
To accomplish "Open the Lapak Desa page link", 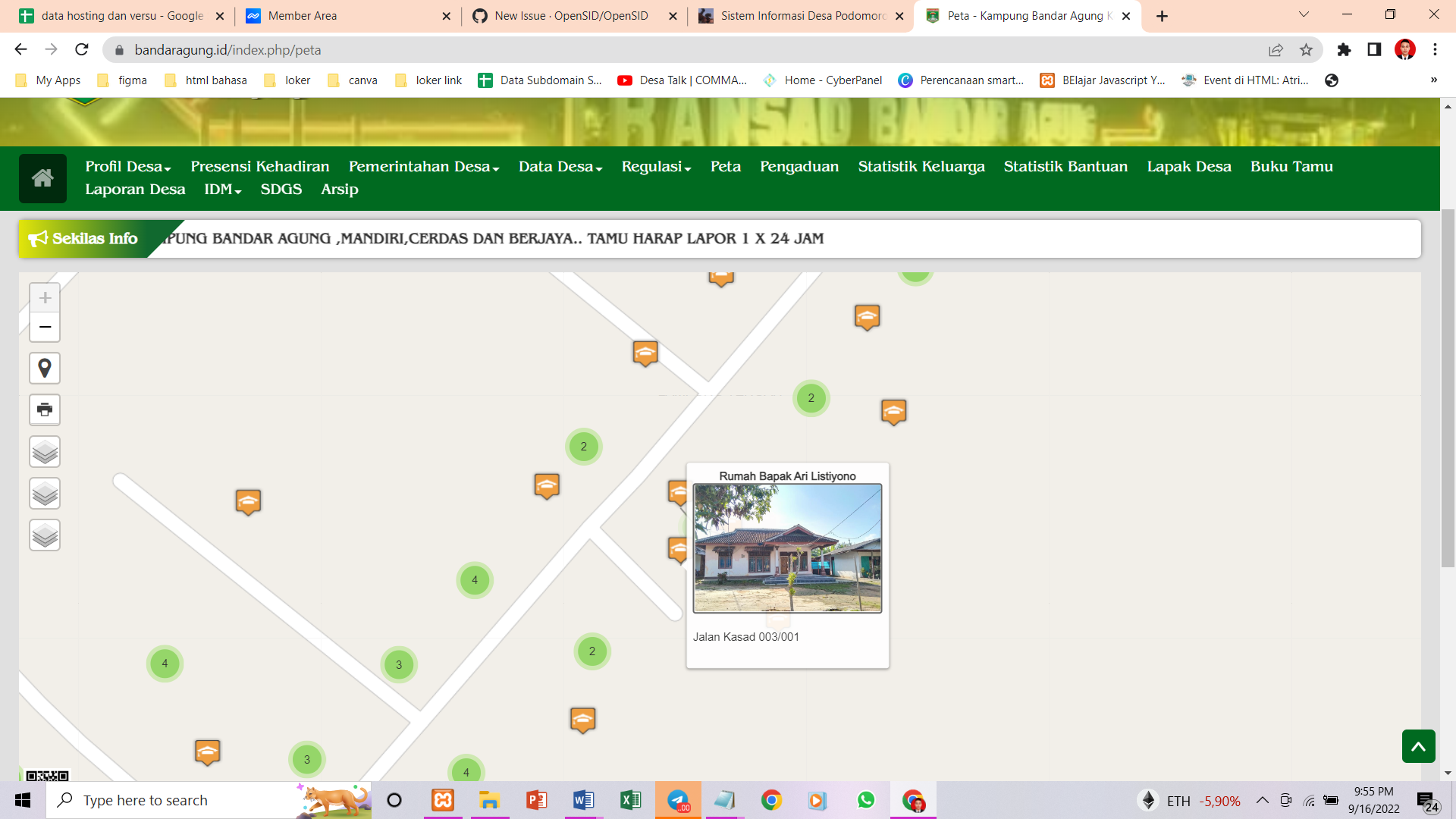I will pyautogui.click(x=1188, y=166).
